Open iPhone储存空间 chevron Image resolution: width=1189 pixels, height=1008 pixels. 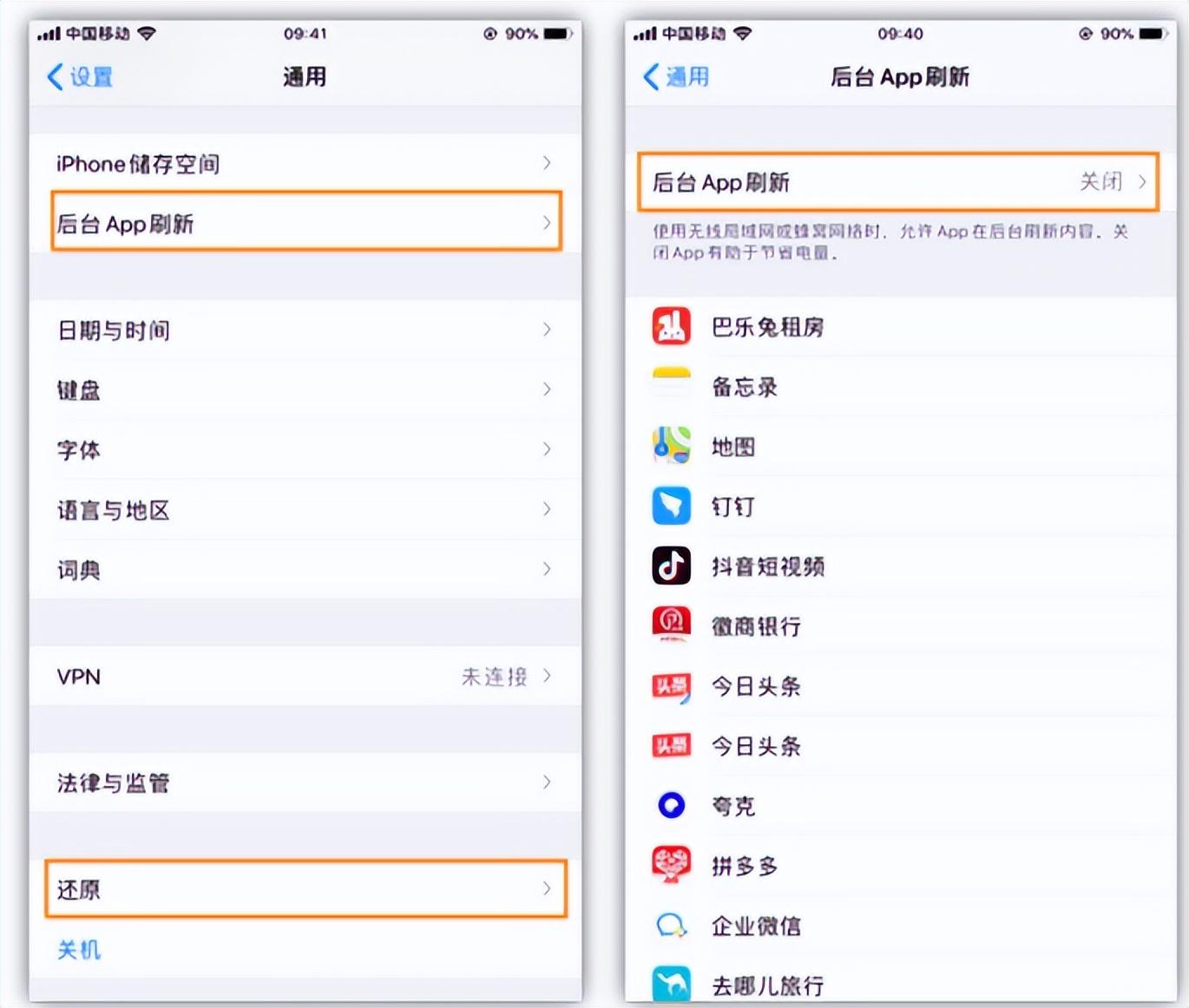547,163
